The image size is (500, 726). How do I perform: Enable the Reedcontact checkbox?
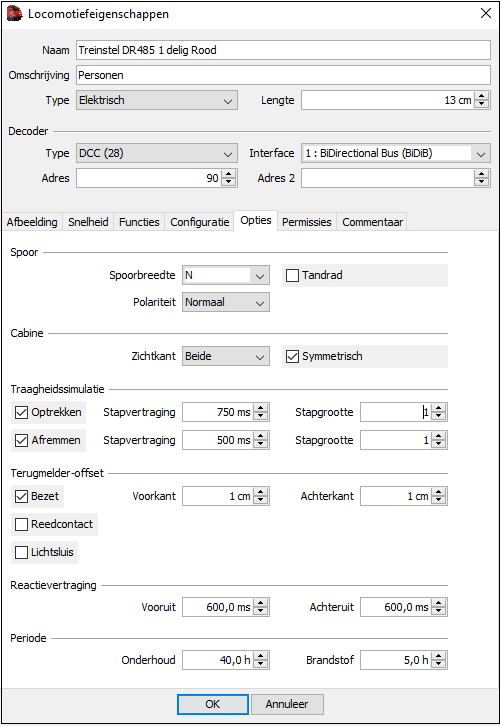coord(21,525)
